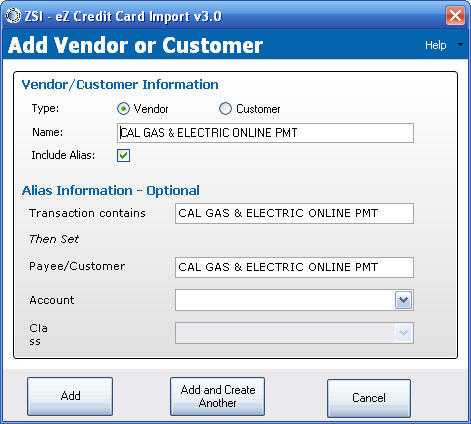Click the Vendor/Customer Information section heading
Image resolution: width=471 pixels, height=424 pixels.
coord(120,85)
